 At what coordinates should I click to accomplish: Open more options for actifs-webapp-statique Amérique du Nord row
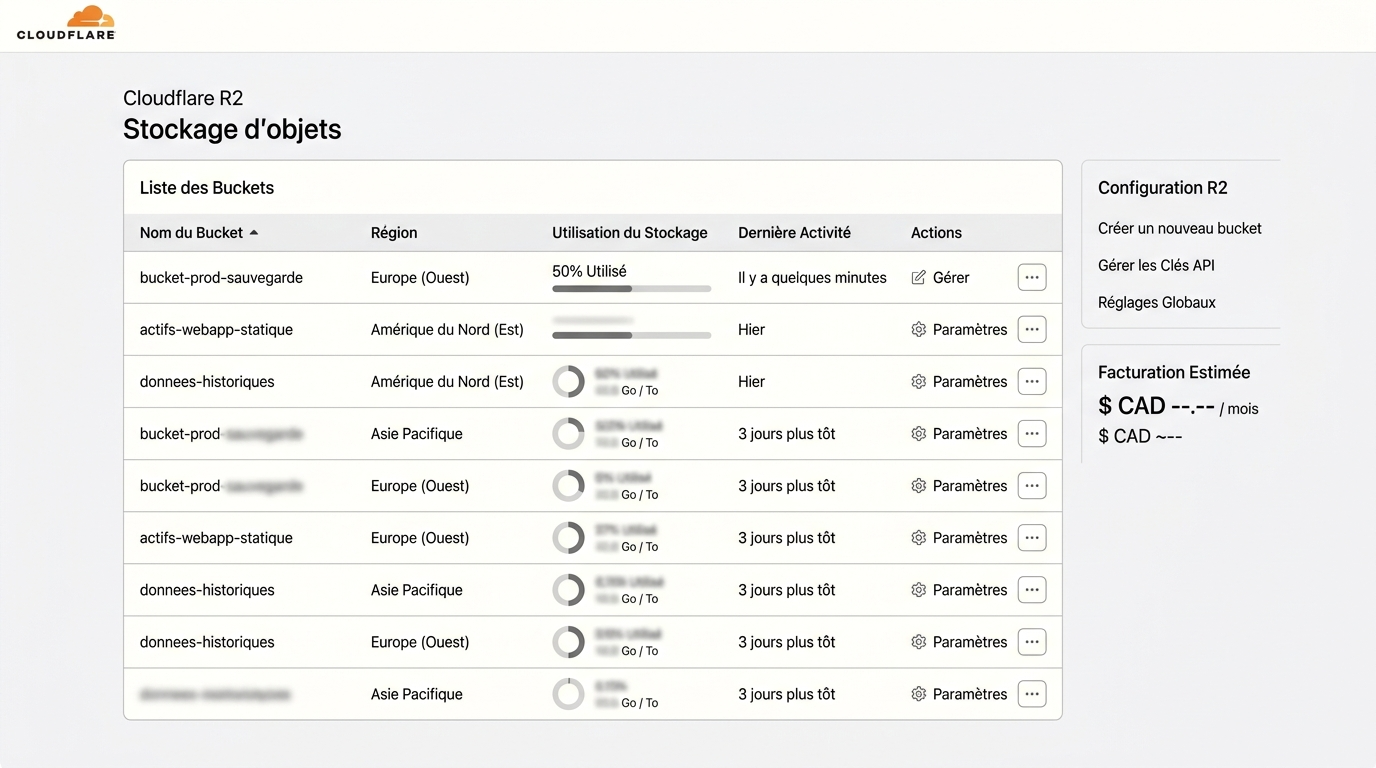point(1032,329)
